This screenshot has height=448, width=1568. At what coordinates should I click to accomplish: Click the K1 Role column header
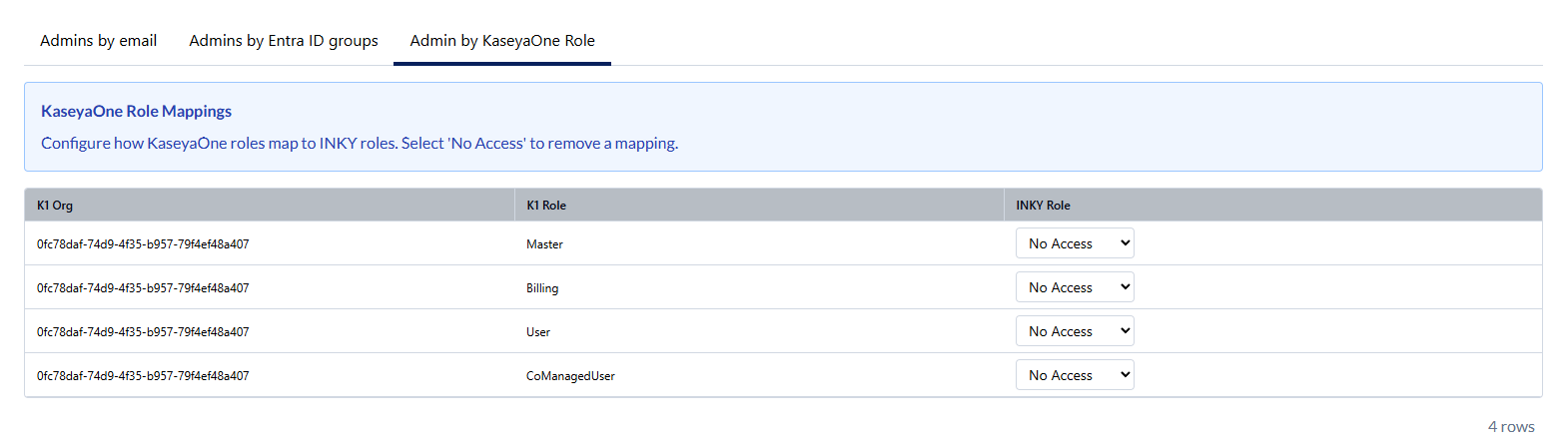[546, 206]
